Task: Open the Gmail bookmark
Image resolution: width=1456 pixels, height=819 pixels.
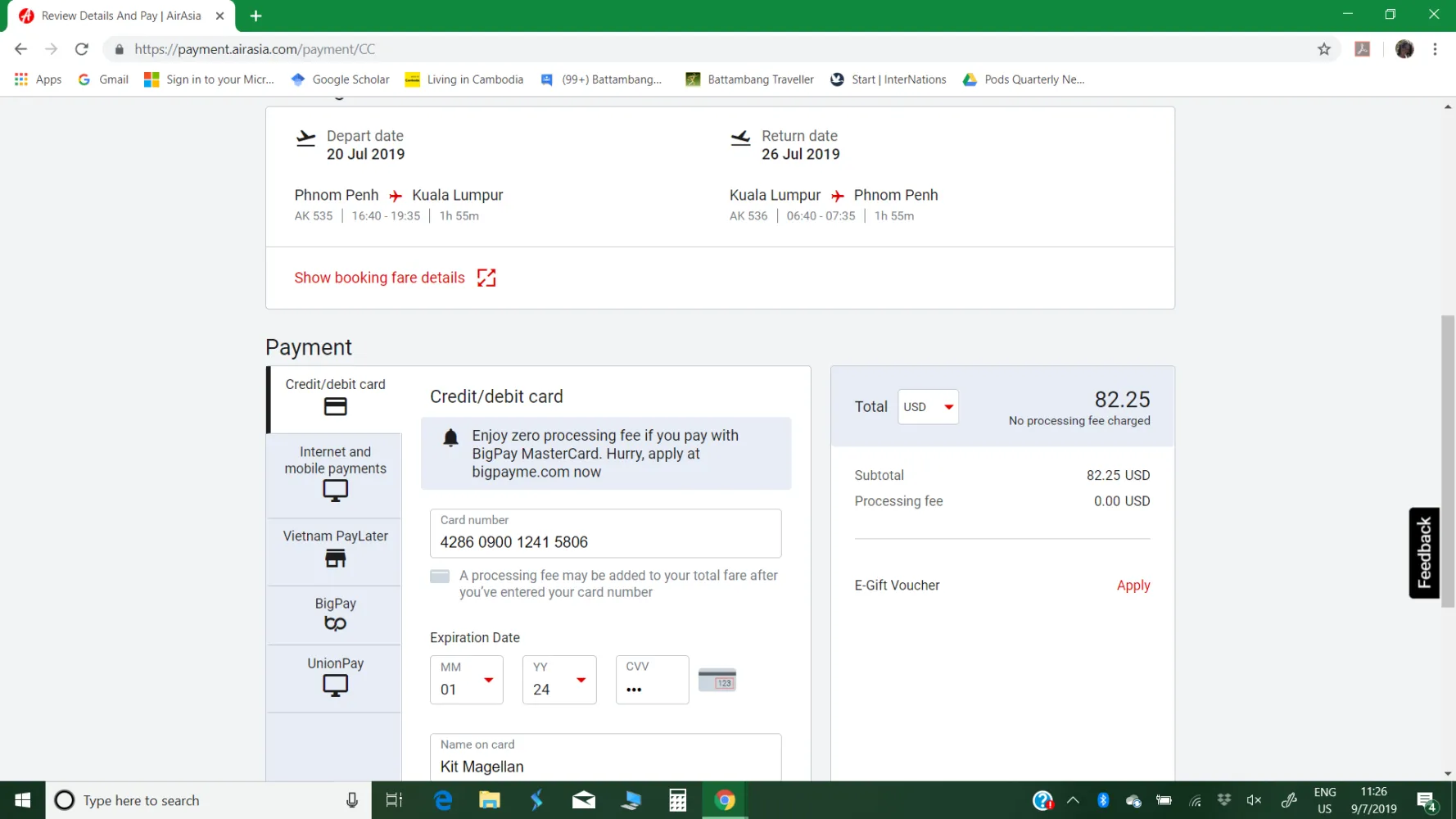Action: 103,79
